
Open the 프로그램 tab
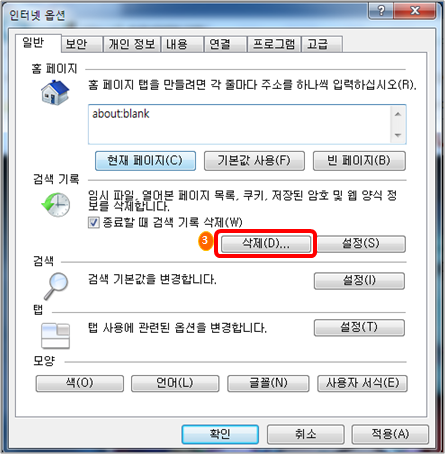274,44
